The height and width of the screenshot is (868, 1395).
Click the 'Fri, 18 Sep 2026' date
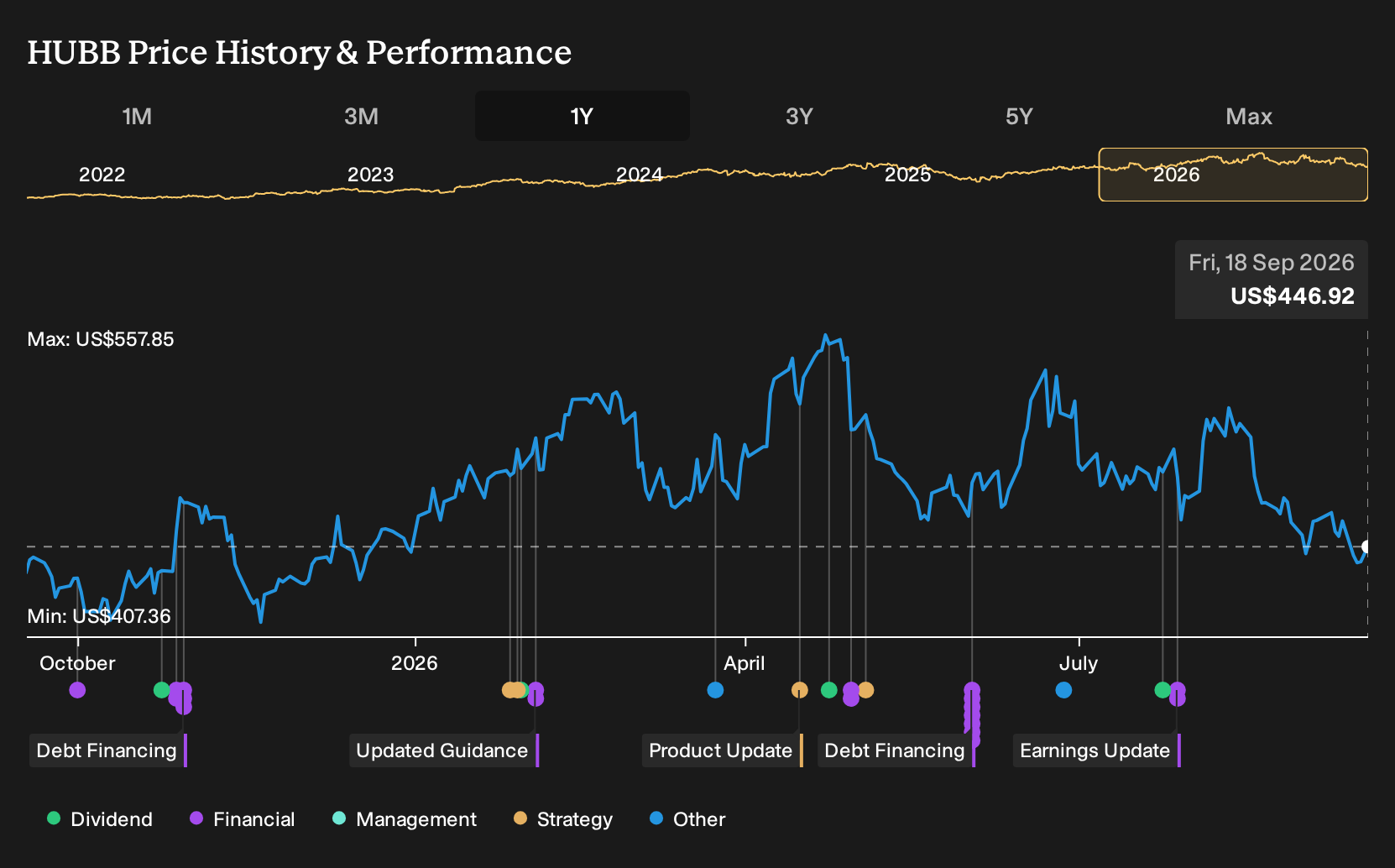[x=1272, y=263]
